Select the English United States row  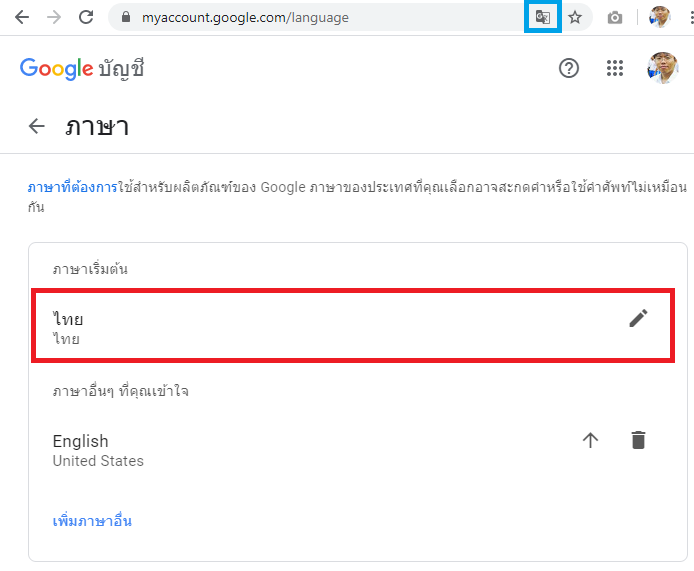pyautogui.click(x=300, y=450)
